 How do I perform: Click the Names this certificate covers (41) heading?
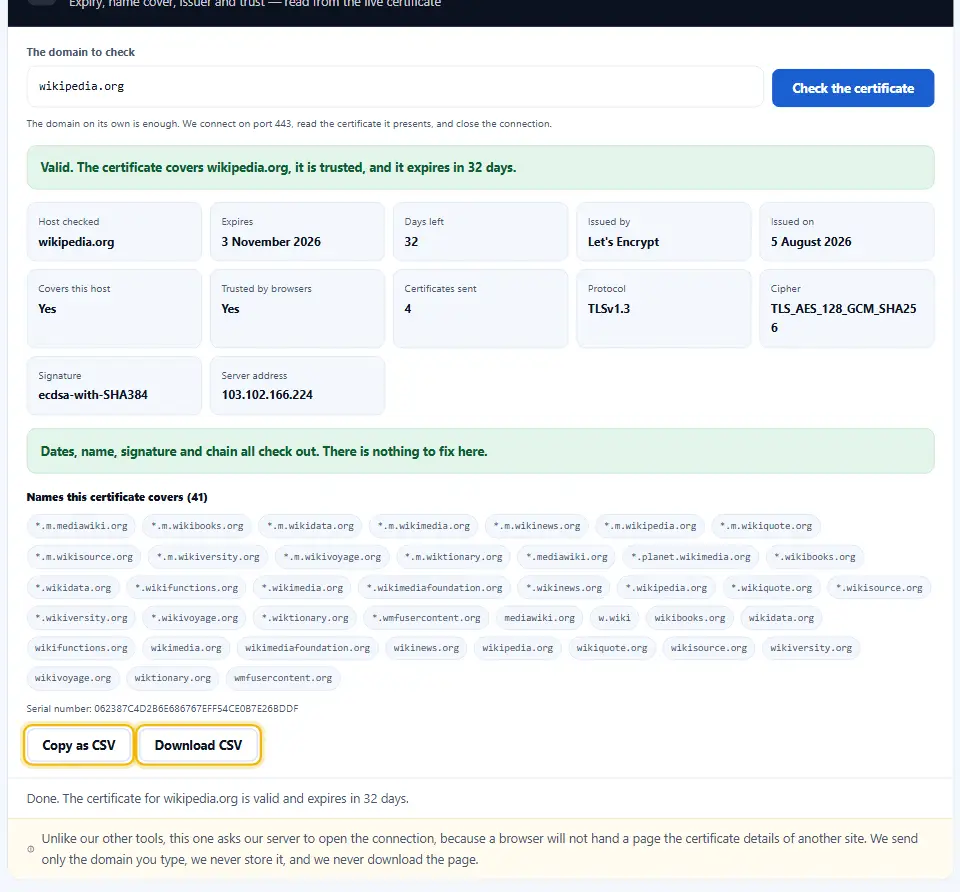117,497
